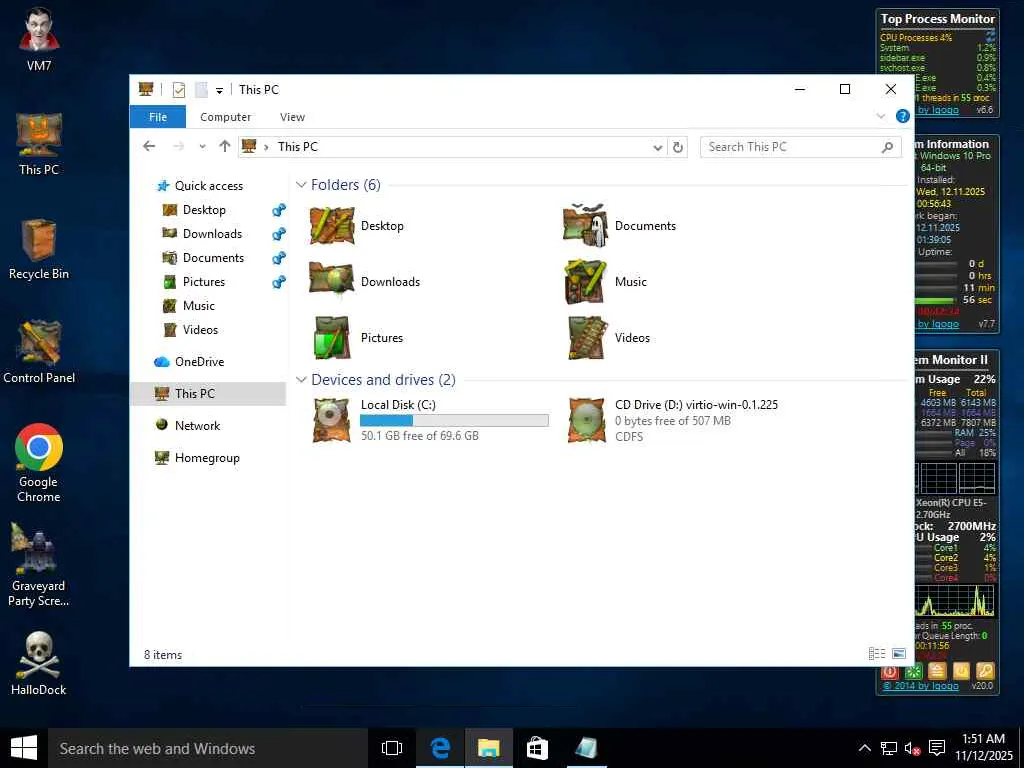Click the network icon in system tray
Image resolution: width=1024 pixels, height=768 pixels.
[888, 748]
